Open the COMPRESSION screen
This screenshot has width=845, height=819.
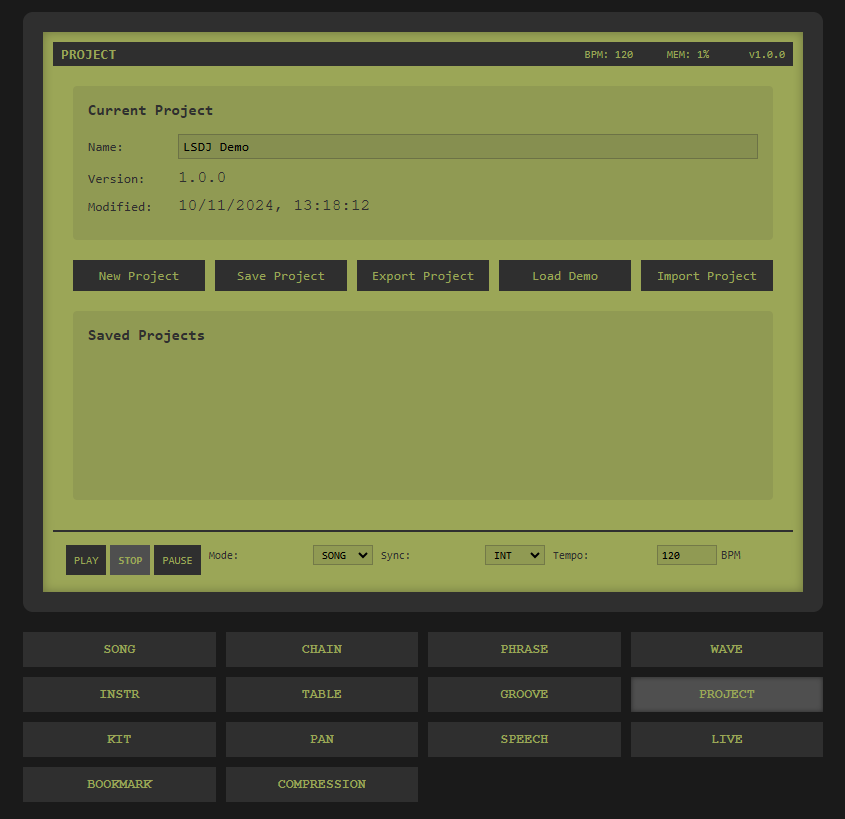coord(322,785)
